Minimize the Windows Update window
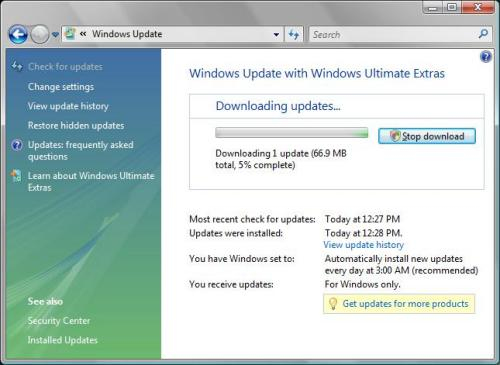Screen dimensions: 500x365 [433, 7]
